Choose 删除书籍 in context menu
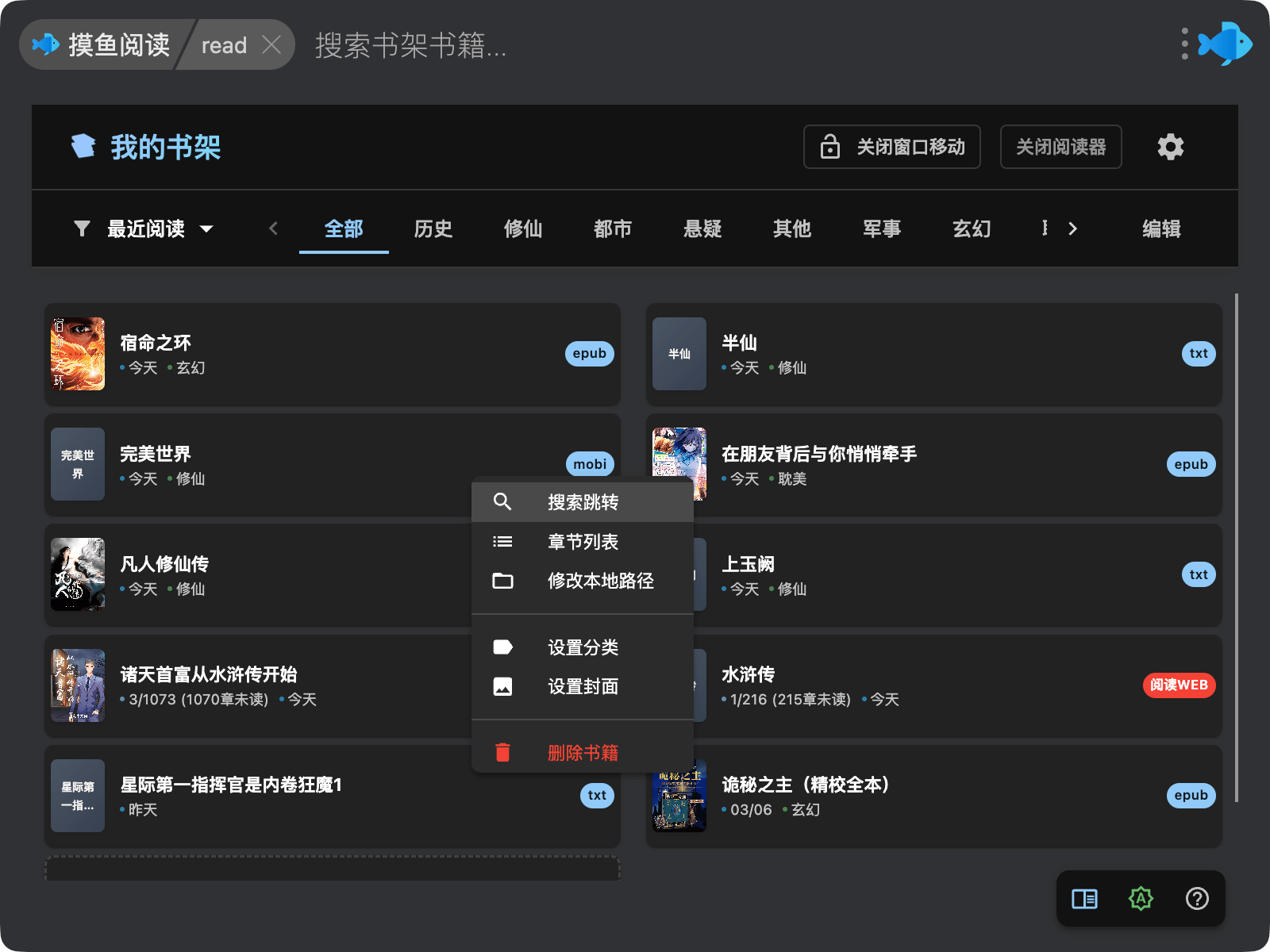Viewport: 1270px width, 952px height. coord(582,752)
